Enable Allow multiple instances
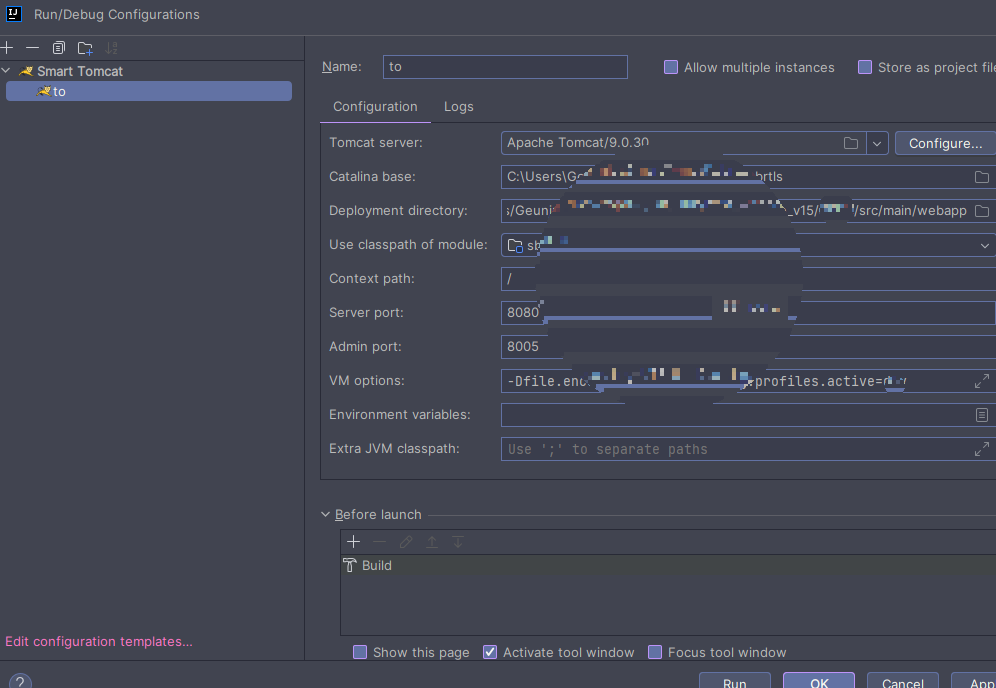The image size is (996, 688). [671, 67]
